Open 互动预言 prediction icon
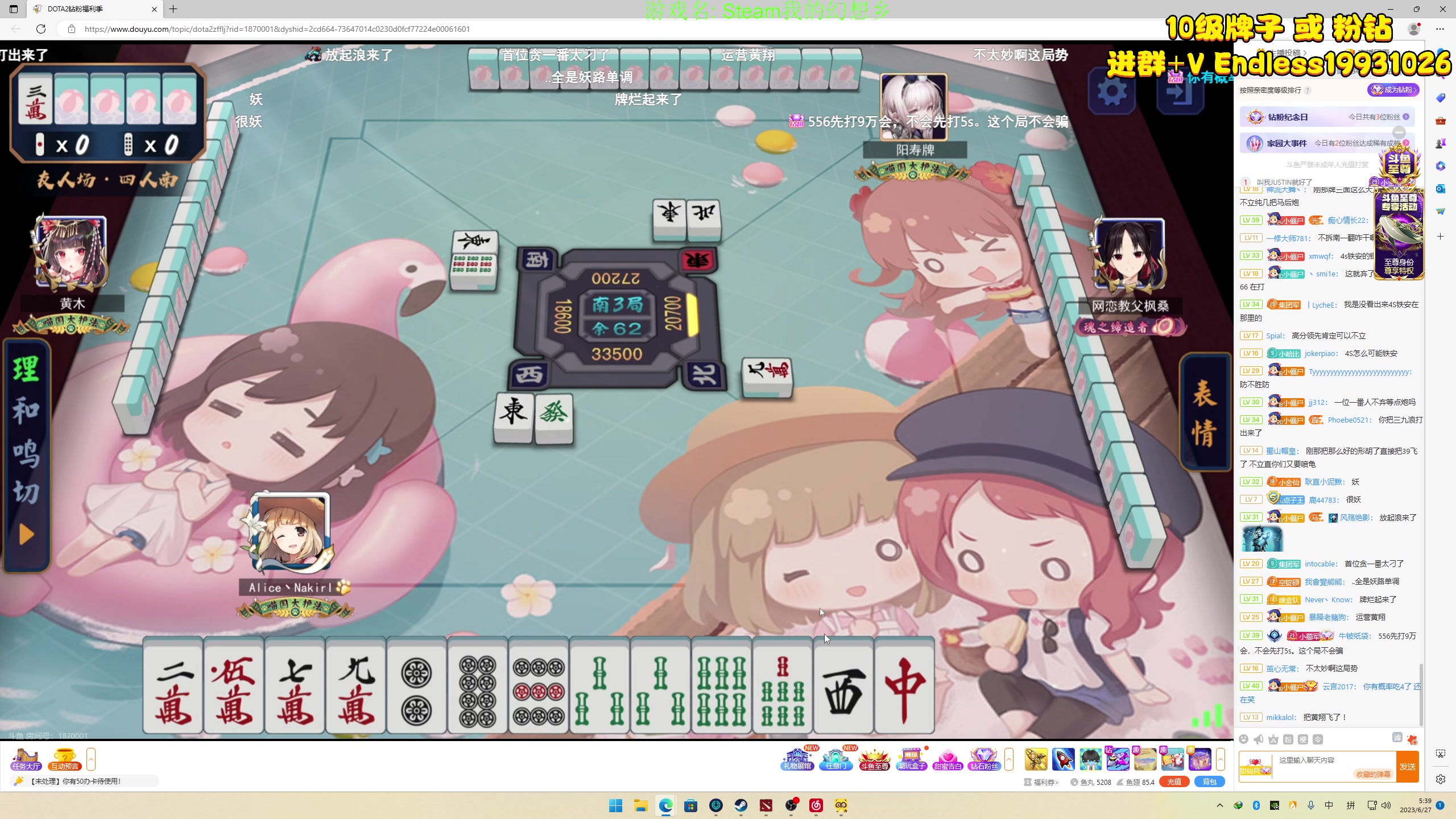This screenshot has height=819, width=1456. pos(64,759)
